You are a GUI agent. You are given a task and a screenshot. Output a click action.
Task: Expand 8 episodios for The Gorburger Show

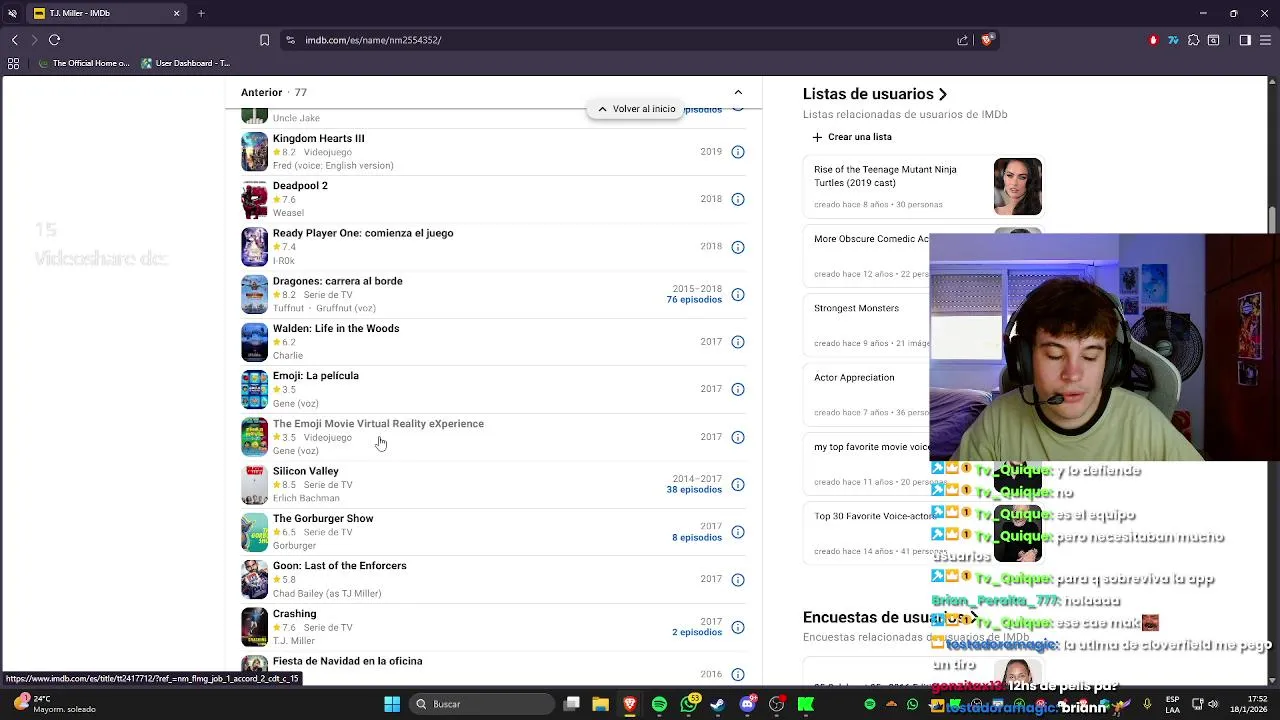697,537
